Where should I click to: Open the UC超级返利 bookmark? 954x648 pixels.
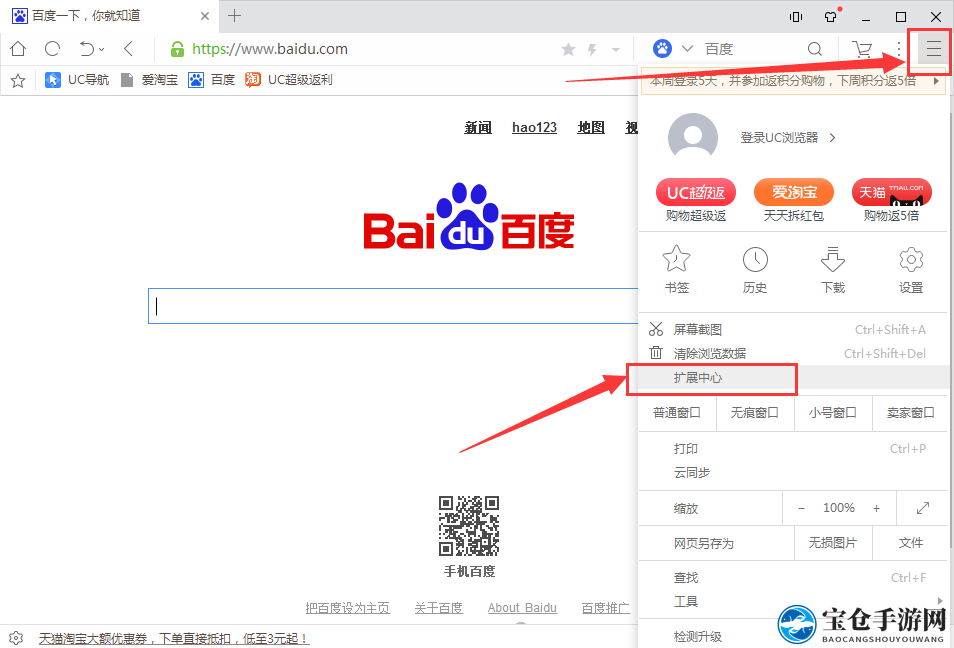[289, 80]
